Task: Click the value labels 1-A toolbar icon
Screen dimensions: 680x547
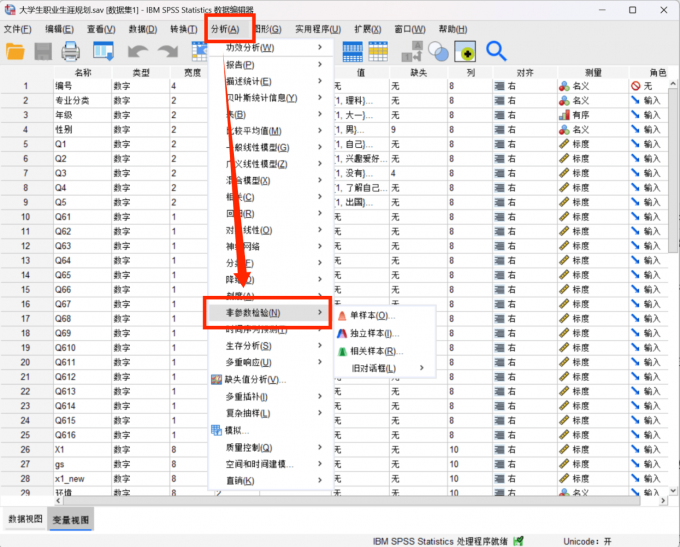Action: [x=412, y=52]
